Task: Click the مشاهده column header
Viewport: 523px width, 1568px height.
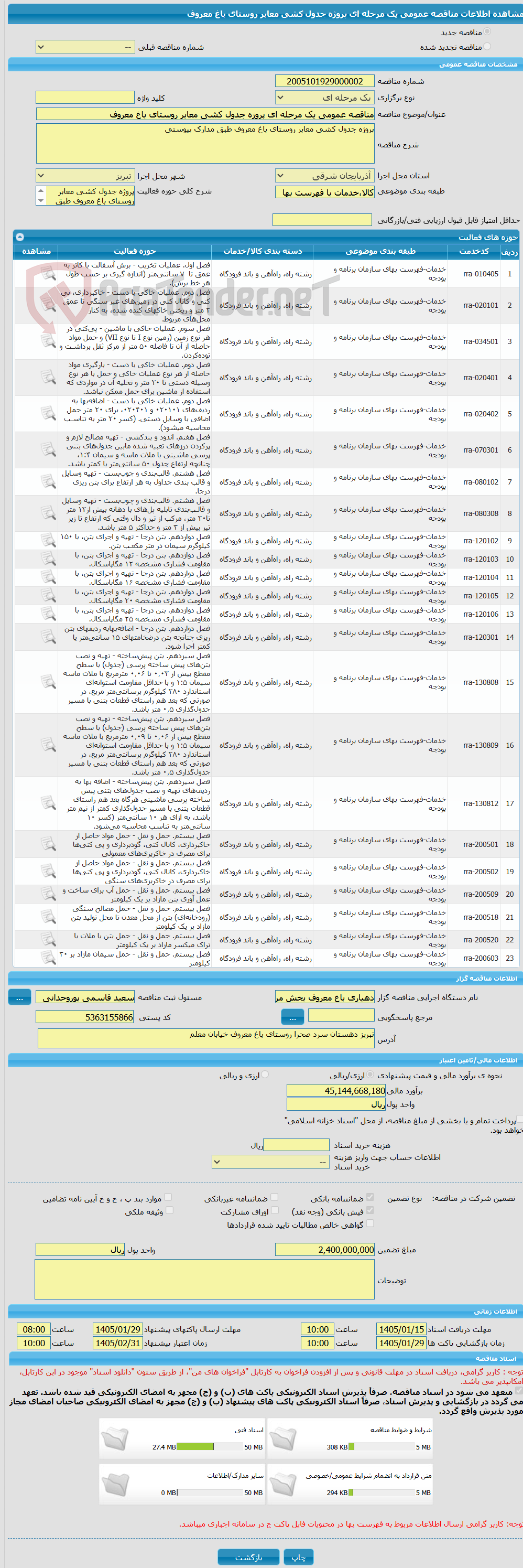Action: coord(37,251)
